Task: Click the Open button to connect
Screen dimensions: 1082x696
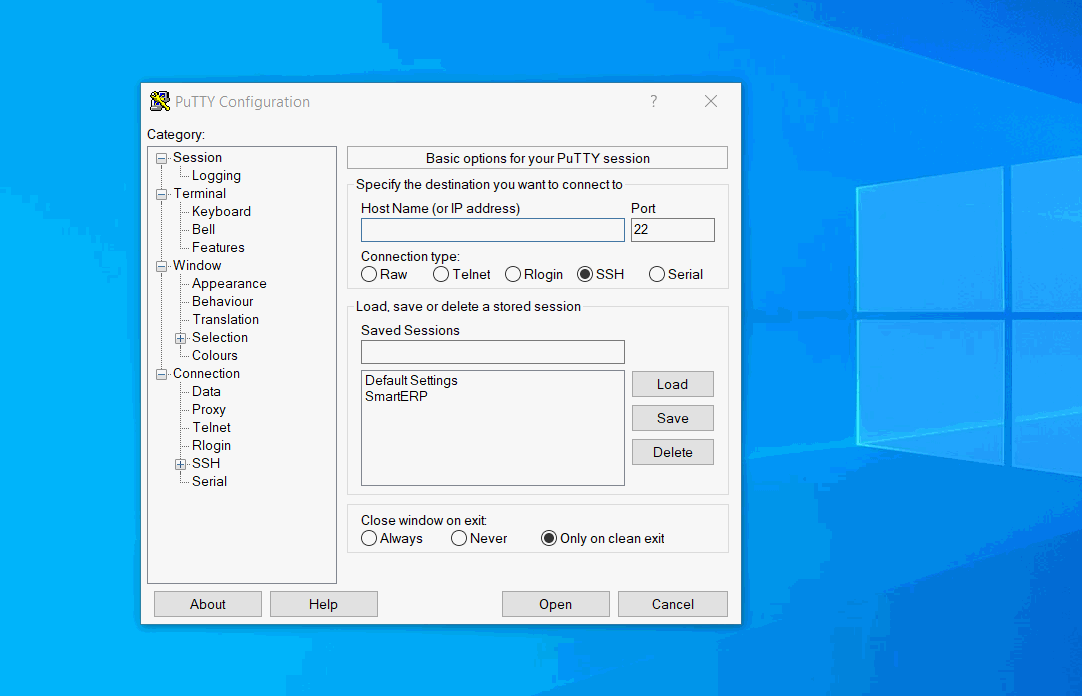Action: tap(555, 604)
